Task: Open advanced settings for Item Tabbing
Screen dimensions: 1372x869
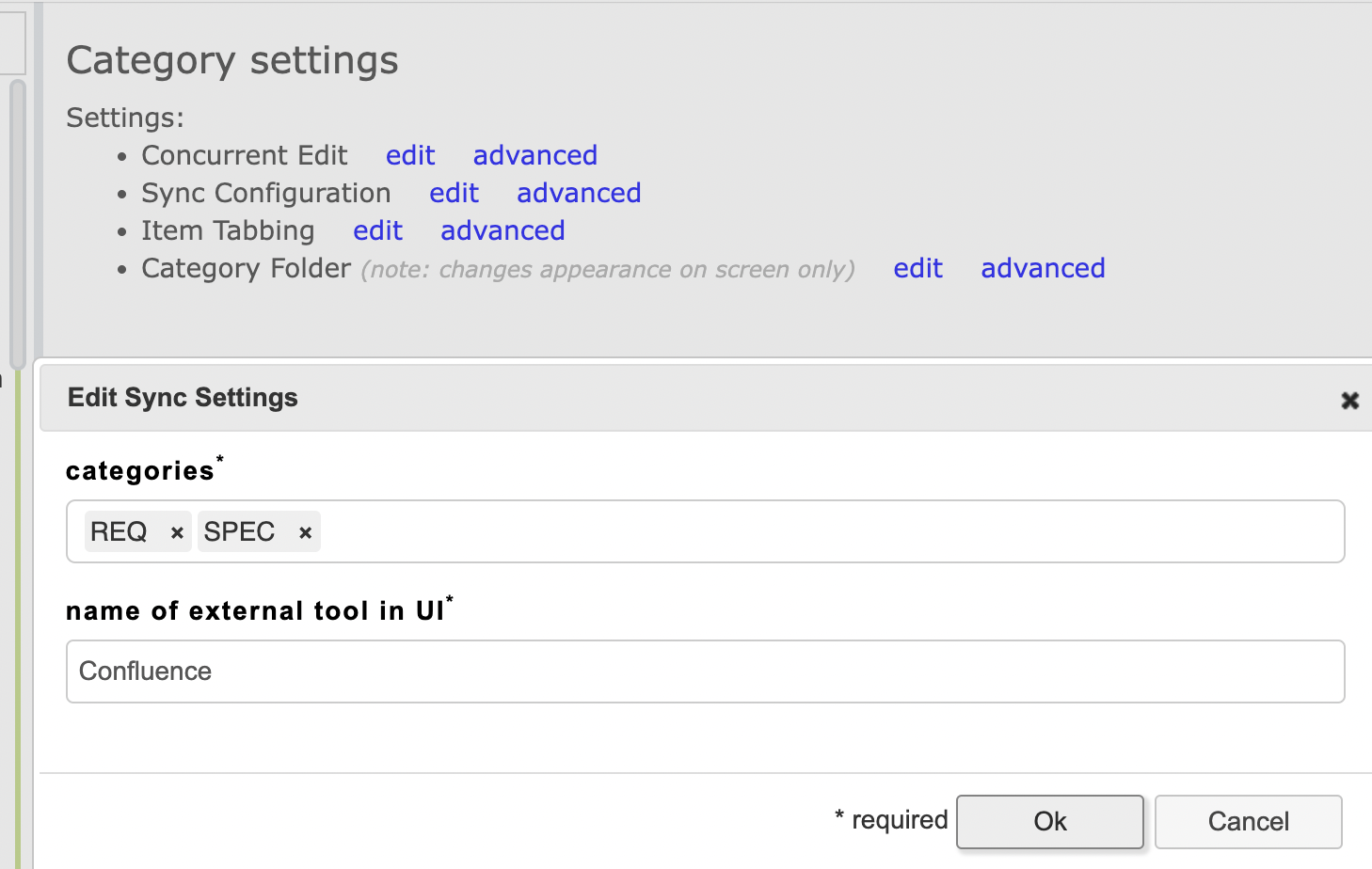Action: [x=503, y=230]
